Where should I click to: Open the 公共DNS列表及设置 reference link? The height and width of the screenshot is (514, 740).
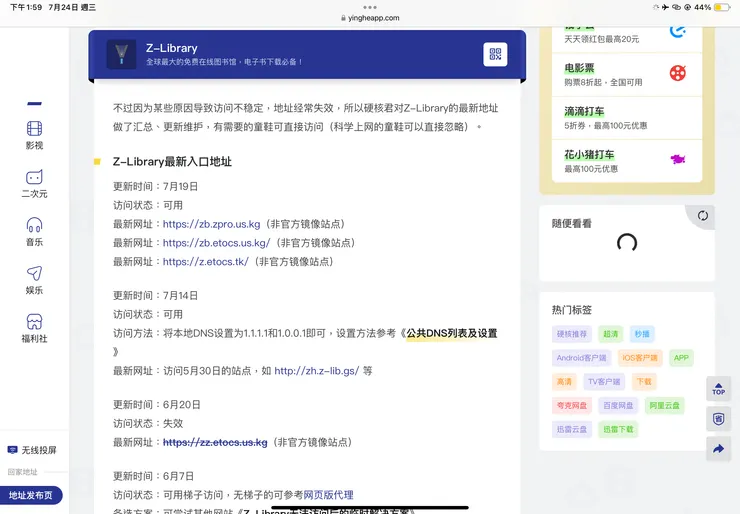(x=452, y=334)
